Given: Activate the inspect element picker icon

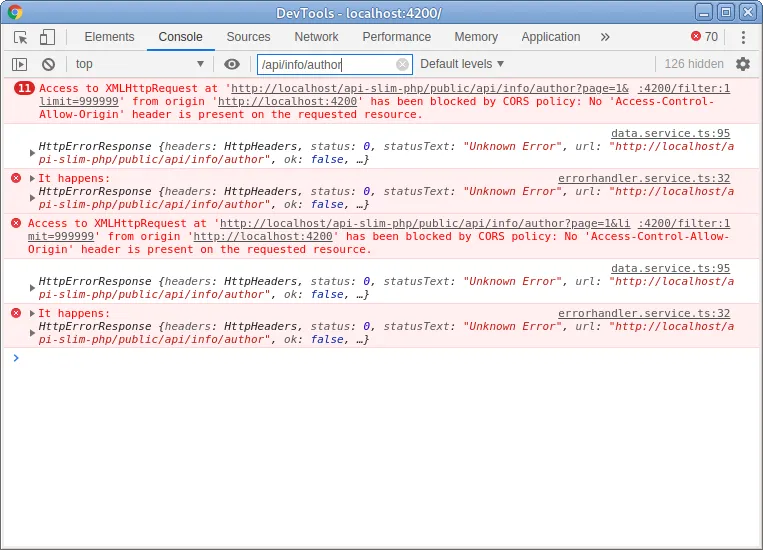Looking at the screenshot, I should 20,37.
